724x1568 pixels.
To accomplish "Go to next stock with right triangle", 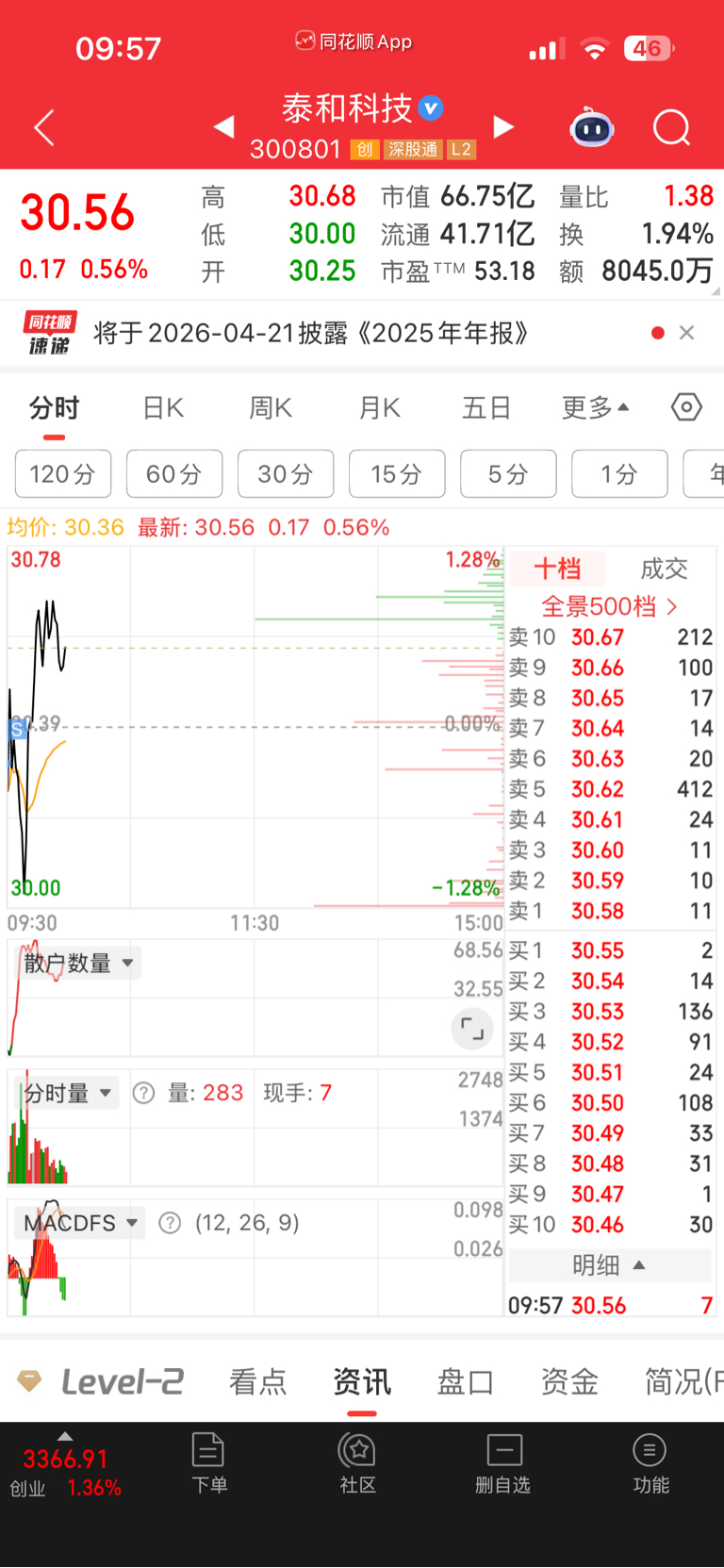I will (504, 126).
